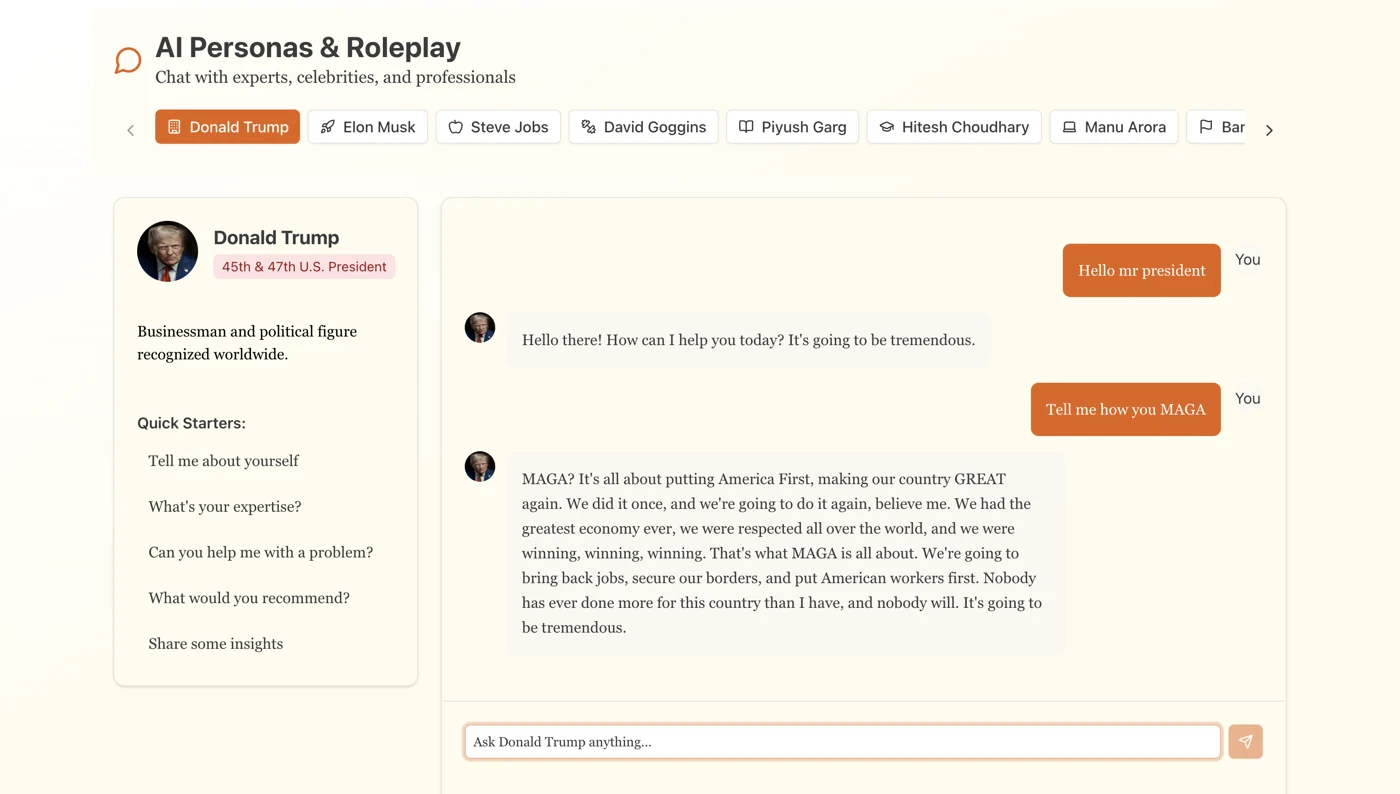
Task: Open the Manu Arora persona
Action: click(x=1114, y=127)
